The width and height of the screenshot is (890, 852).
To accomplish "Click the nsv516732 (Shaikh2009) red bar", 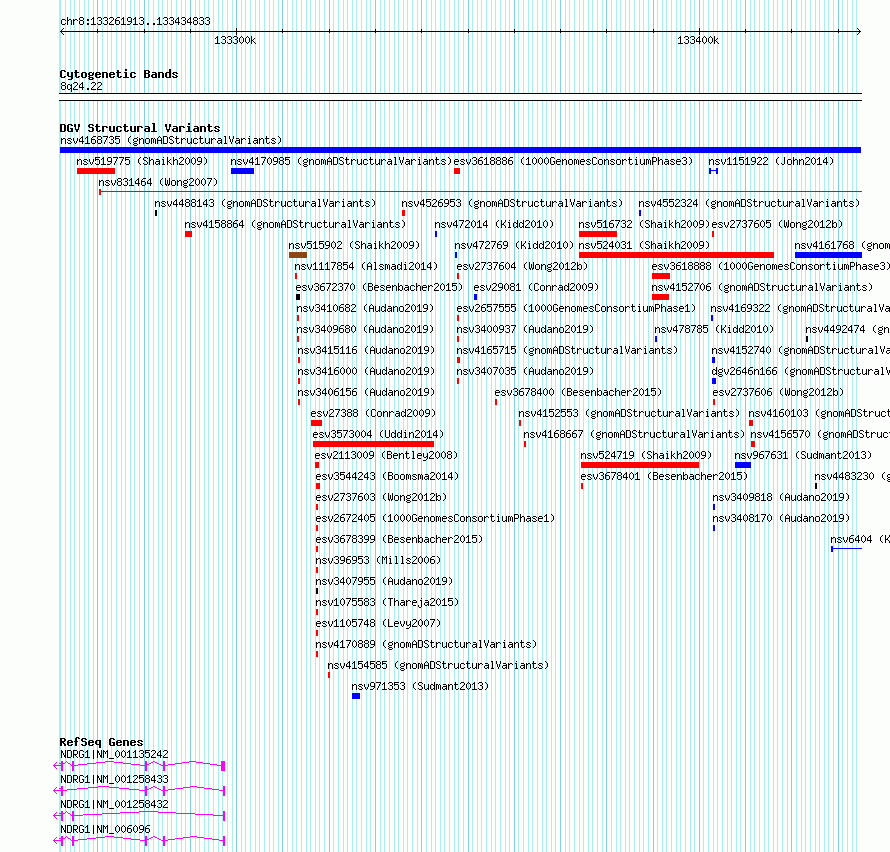I will [598, 234].
